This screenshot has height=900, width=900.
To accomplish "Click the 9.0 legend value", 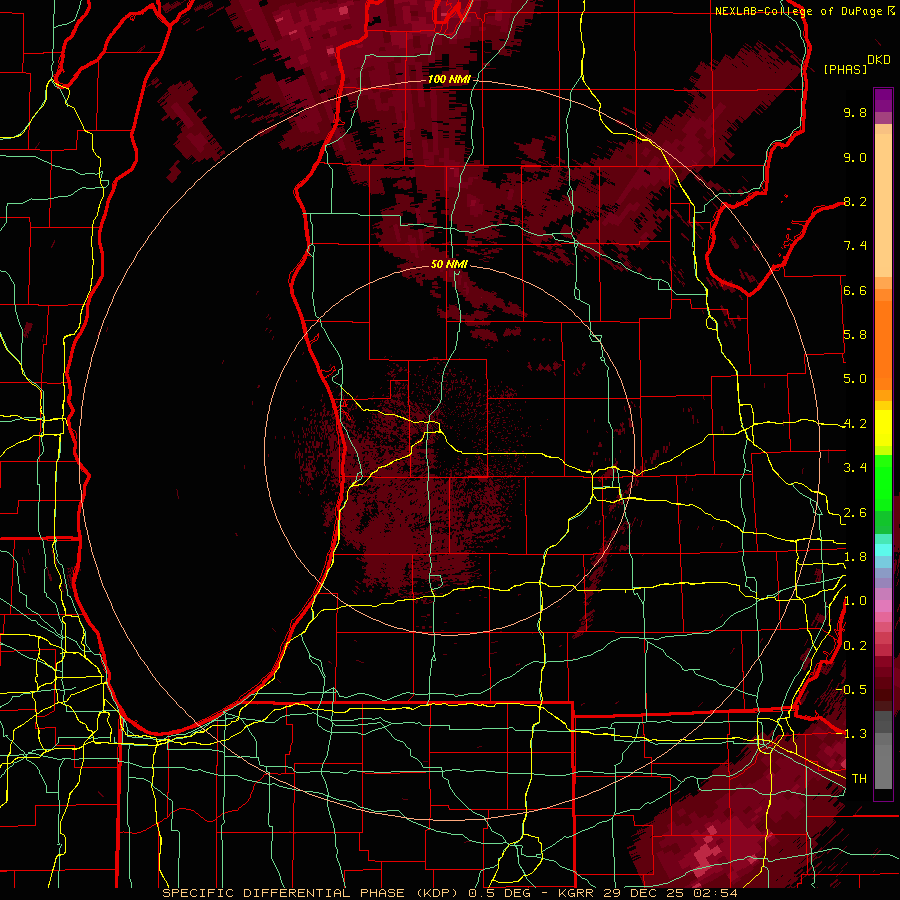I will pyautogui.click(x=855, y=157).
